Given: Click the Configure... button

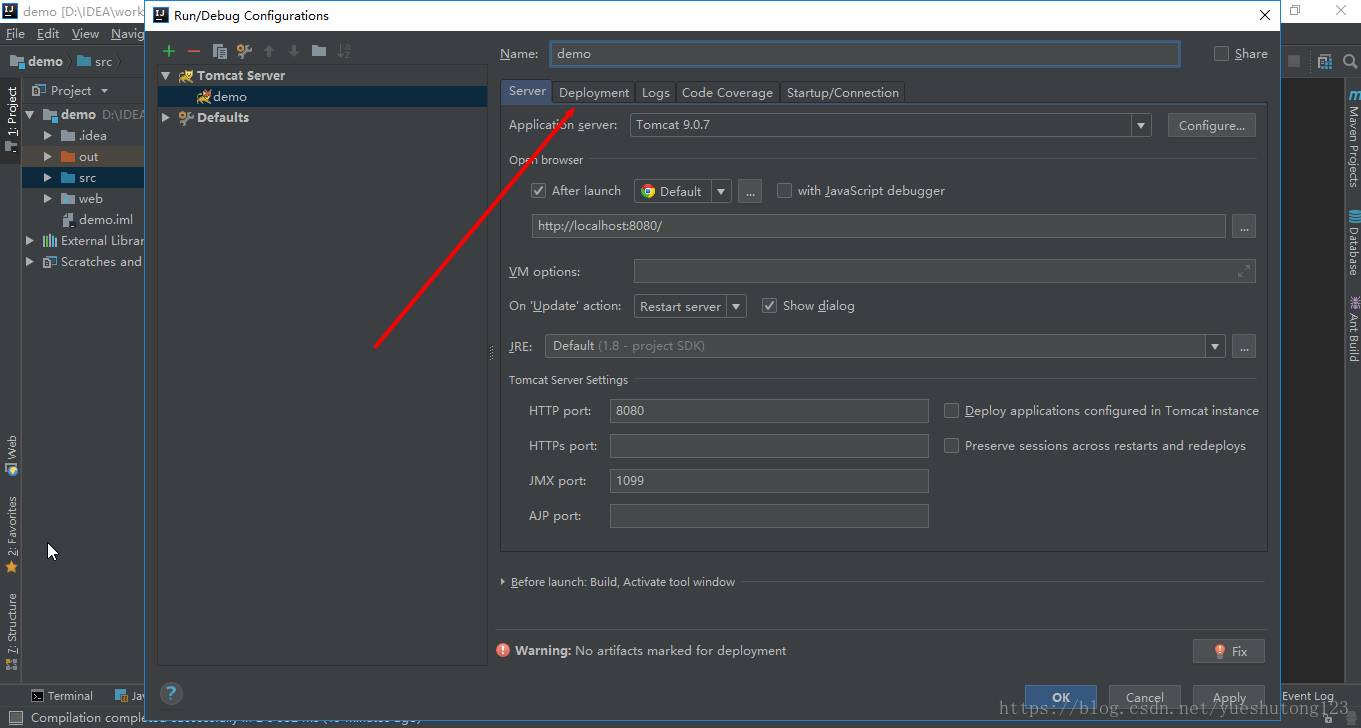Looking at the screenshot, I should [x=1211, y=125].
